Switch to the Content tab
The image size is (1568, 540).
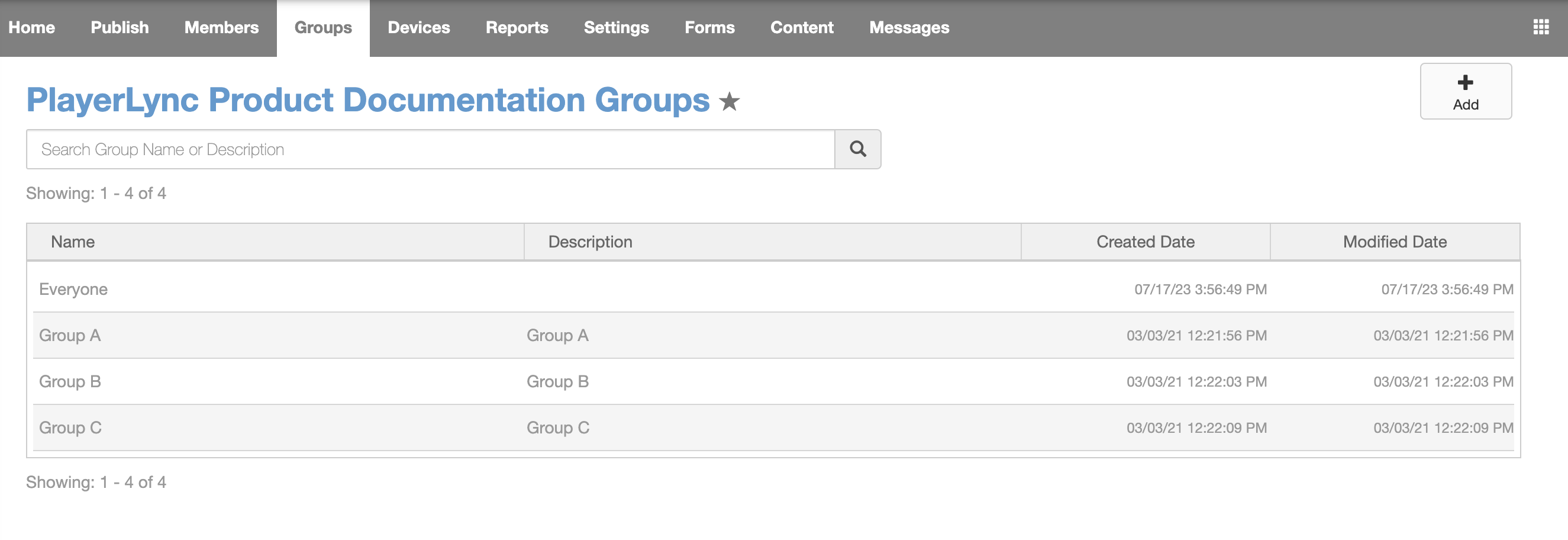(x=802, y=28)
